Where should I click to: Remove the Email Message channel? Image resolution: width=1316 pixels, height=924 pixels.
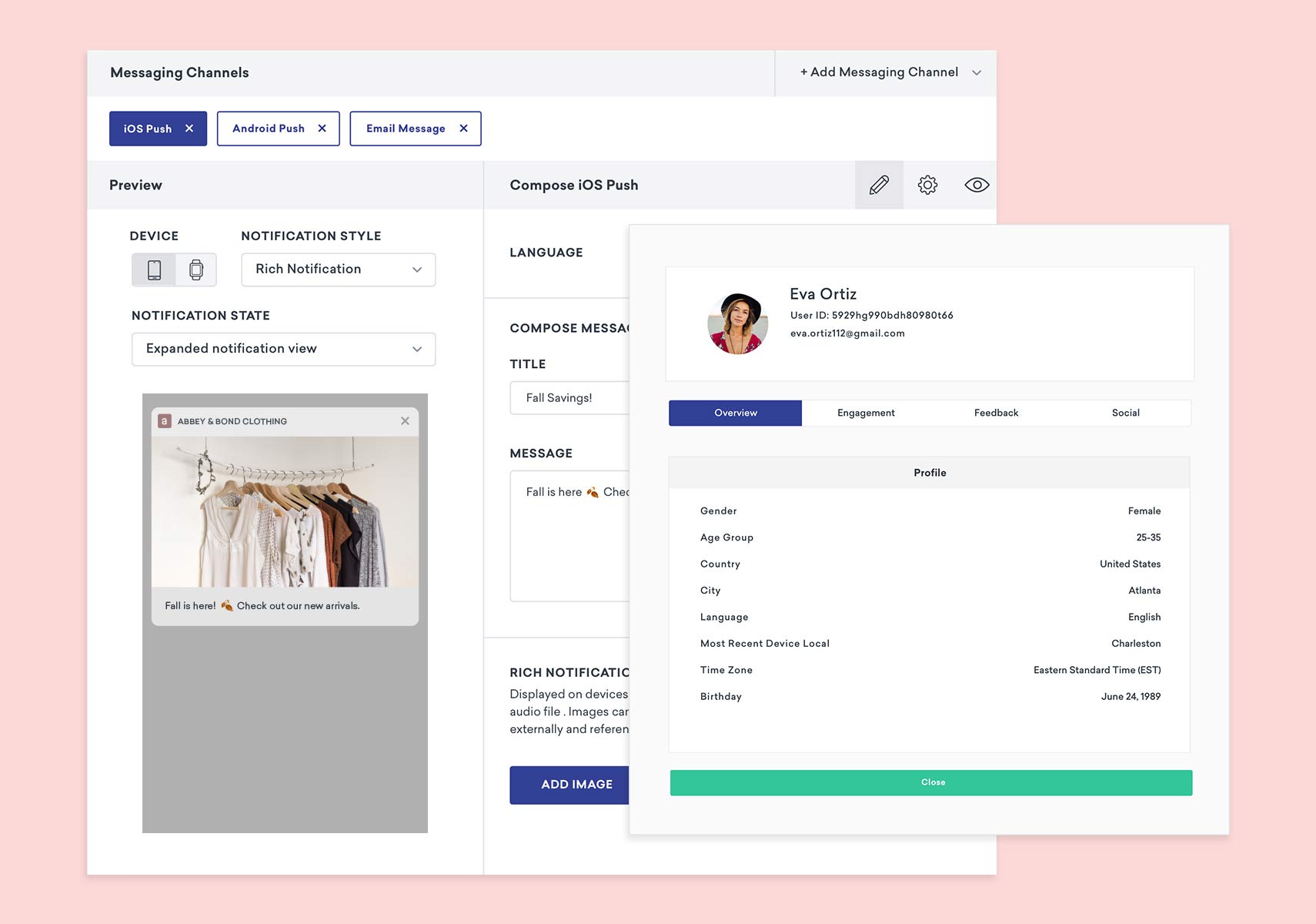click(x=463, y=129)
